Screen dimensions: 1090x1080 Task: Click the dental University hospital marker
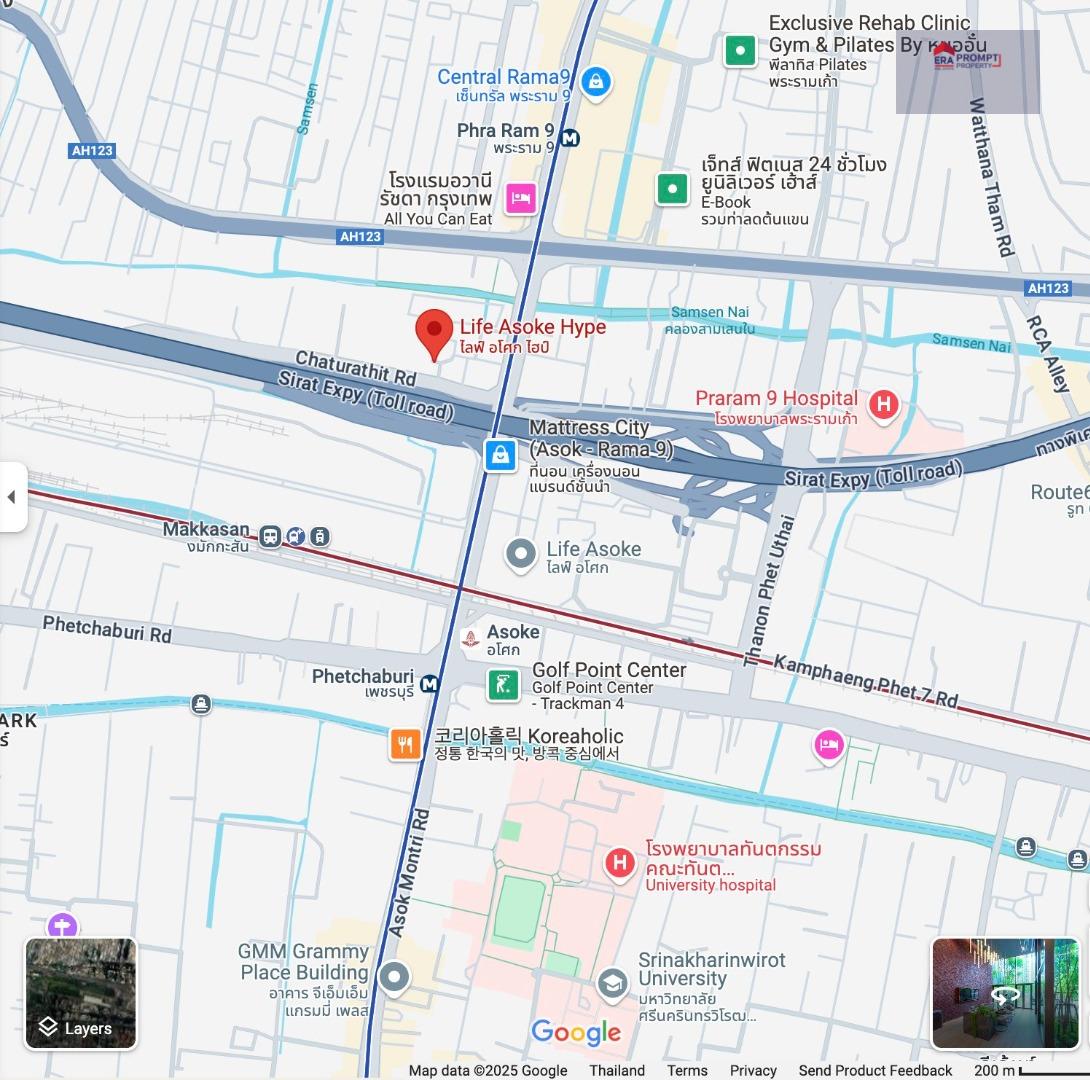620,864
